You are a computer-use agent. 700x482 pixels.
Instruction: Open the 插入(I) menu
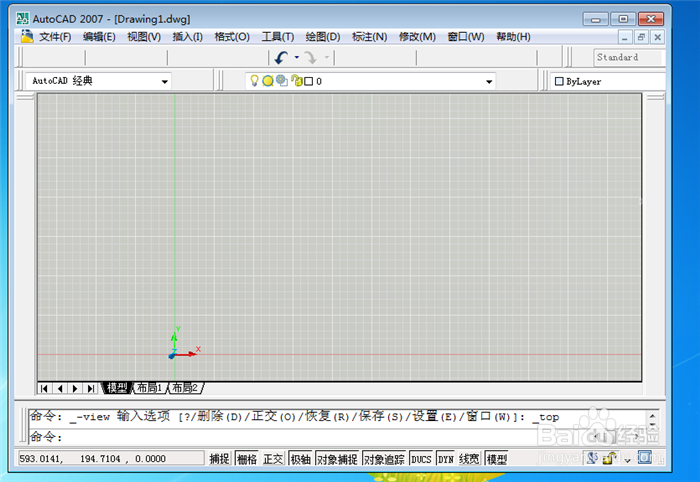click(188, 37)
